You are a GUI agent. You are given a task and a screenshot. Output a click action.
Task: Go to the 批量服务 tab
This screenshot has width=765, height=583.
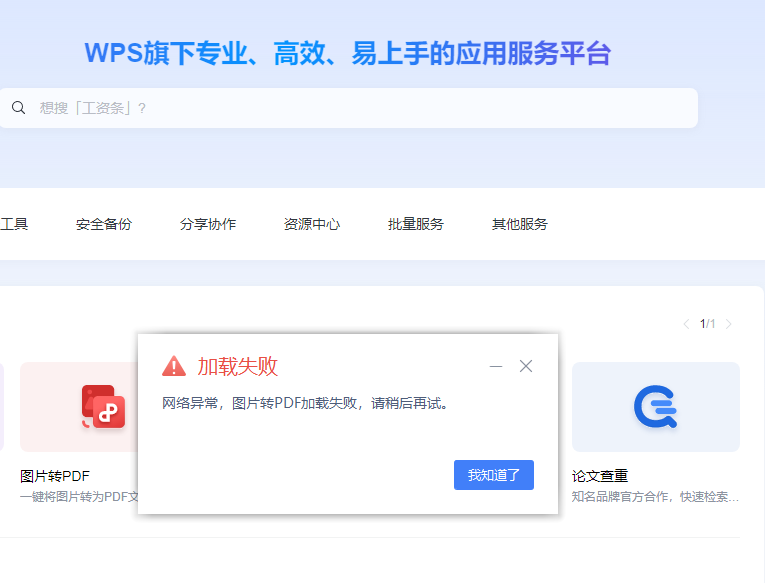pos(416,224)
